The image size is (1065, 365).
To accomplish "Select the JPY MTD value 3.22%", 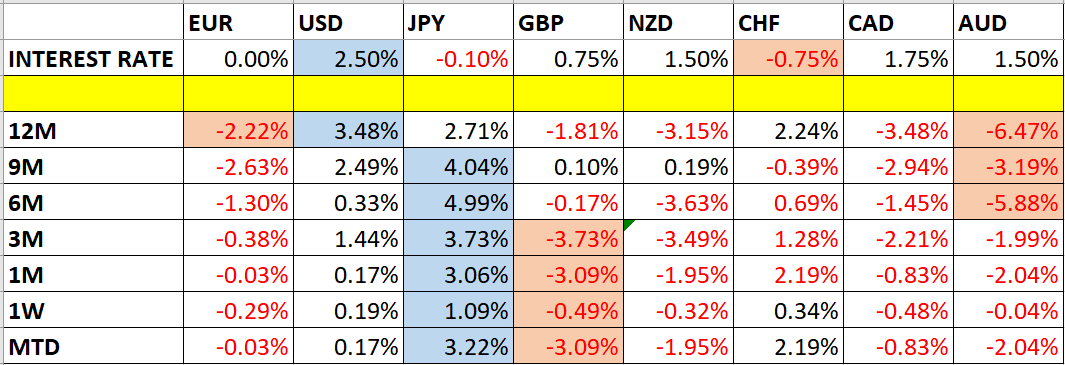I will (x=458, y=347).
